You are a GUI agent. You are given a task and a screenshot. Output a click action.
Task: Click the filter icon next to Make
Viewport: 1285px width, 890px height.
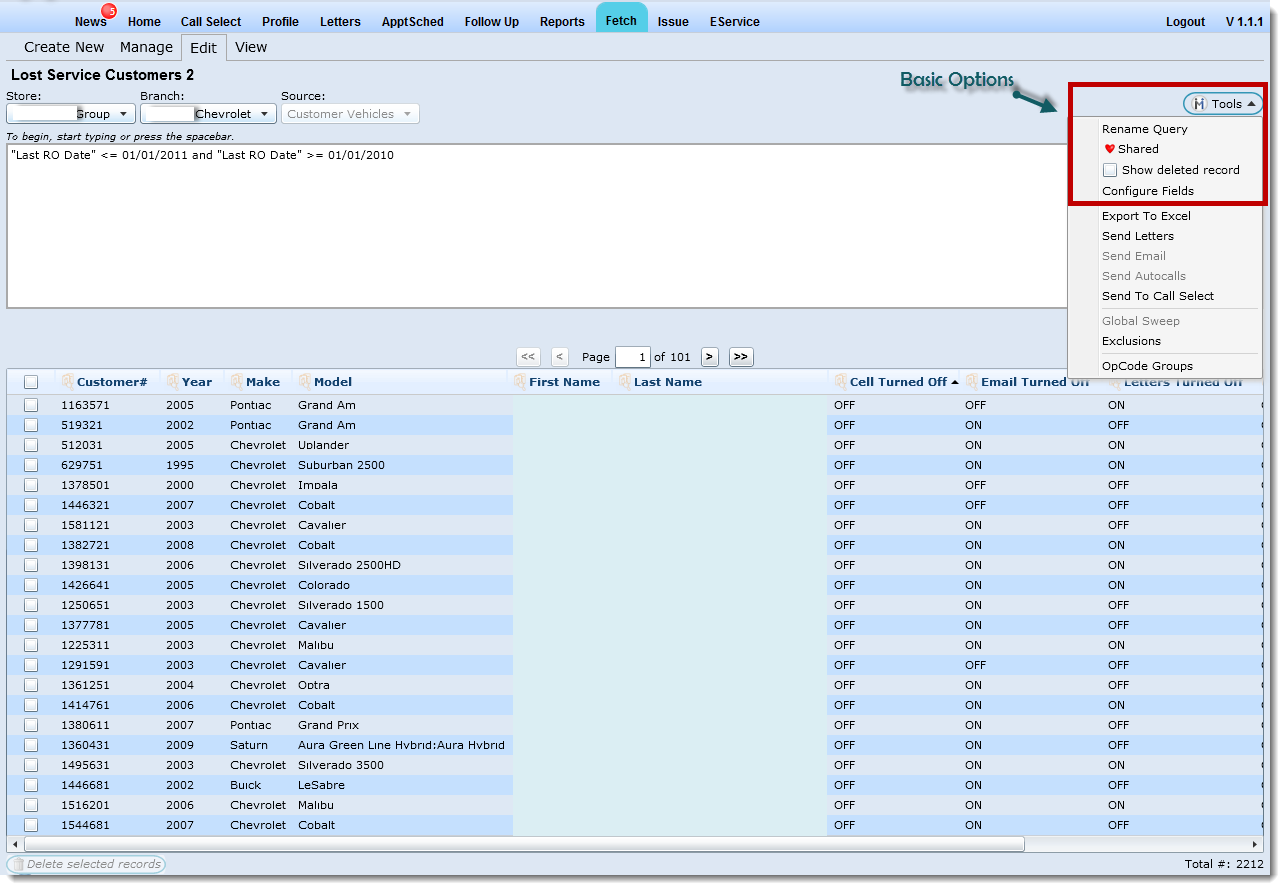coord(237,382)
